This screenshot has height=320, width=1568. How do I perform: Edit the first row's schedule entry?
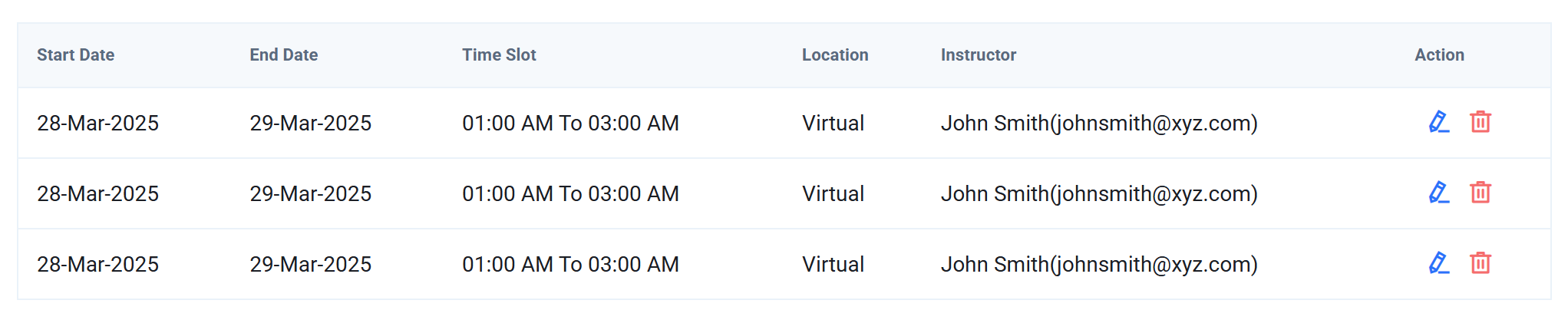point(1439,122)
